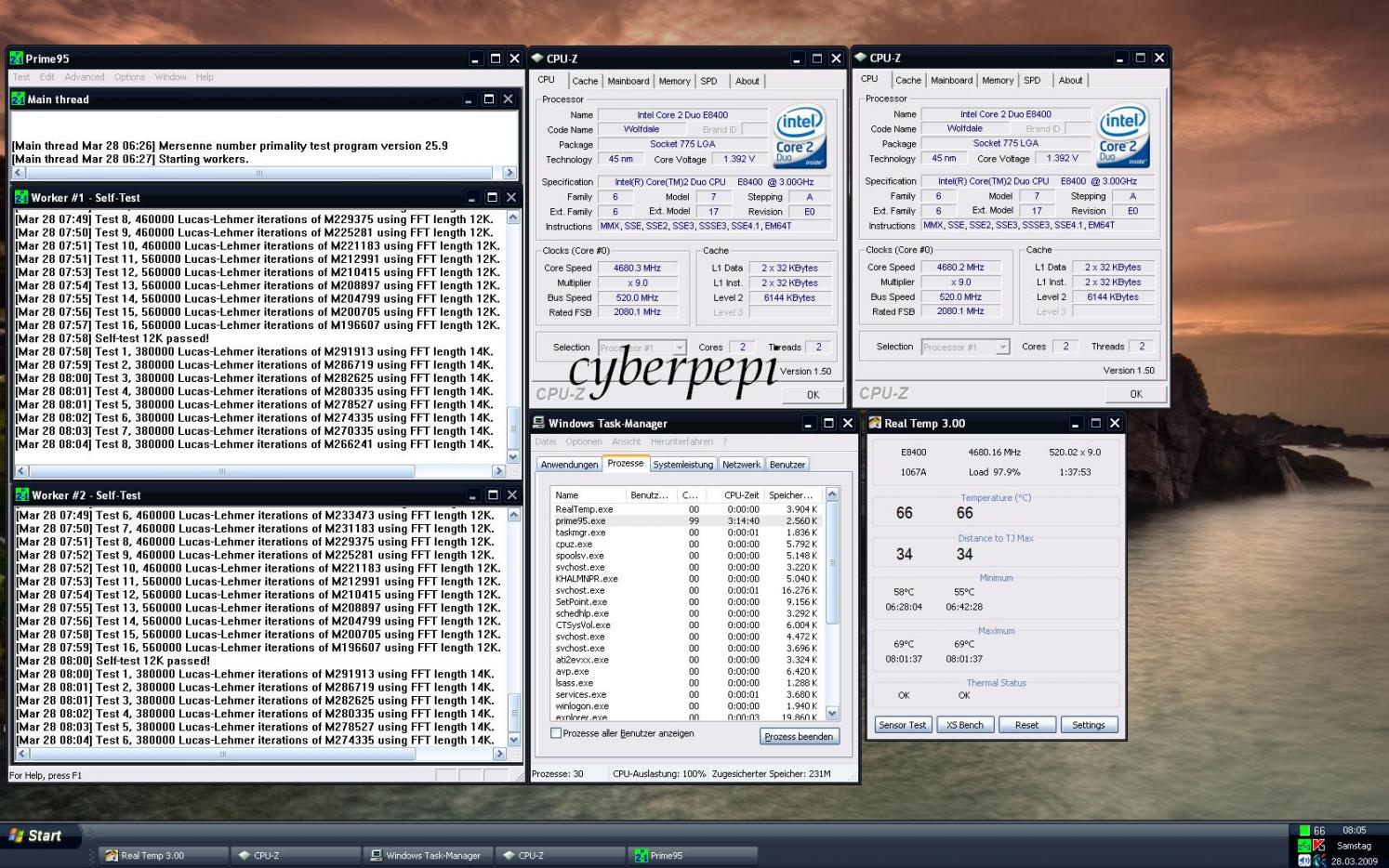Click Main thread horizontal scroll right arrow

[x=509, y=173]
